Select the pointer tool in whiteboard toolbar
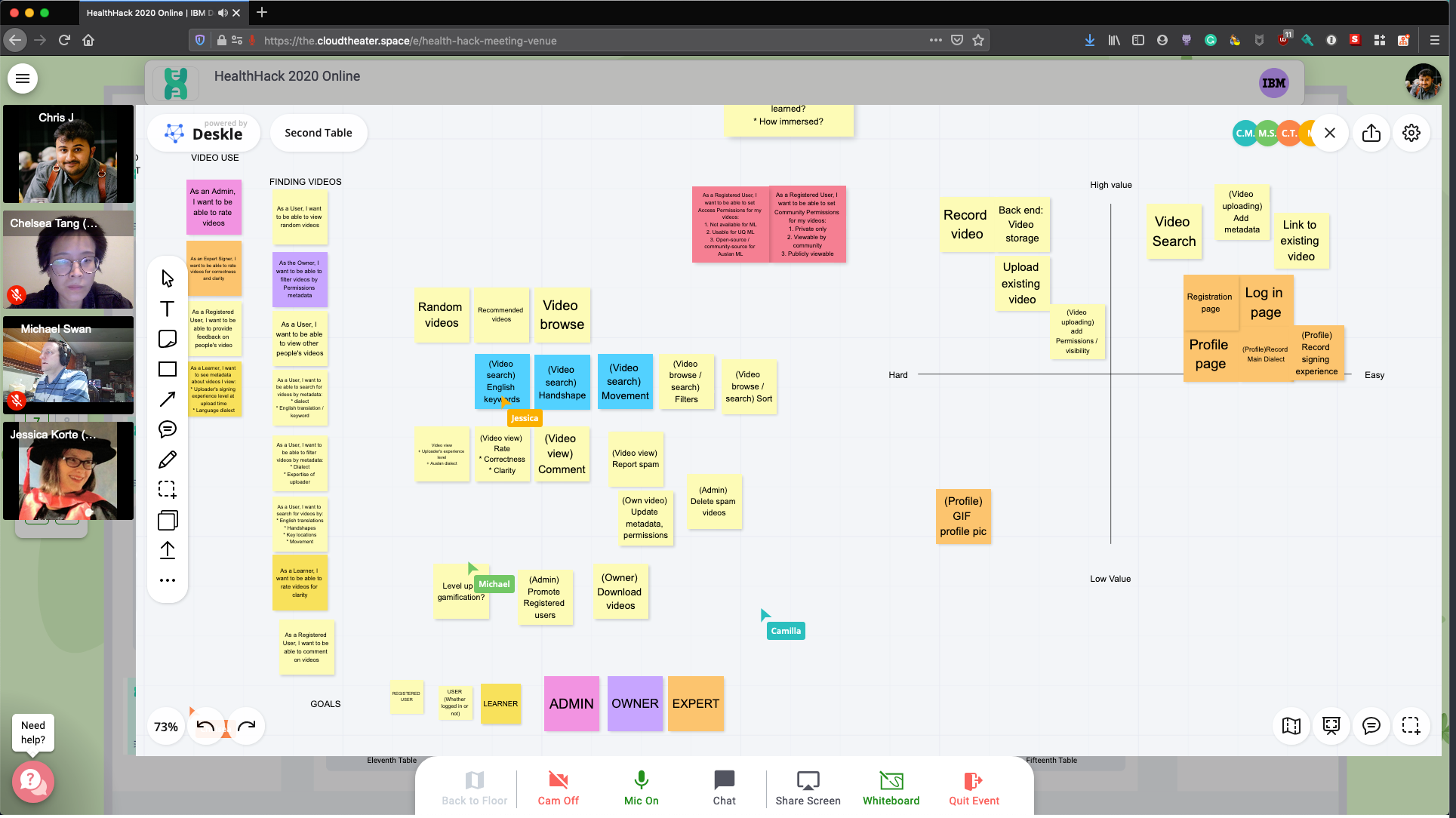 (168, 278)
